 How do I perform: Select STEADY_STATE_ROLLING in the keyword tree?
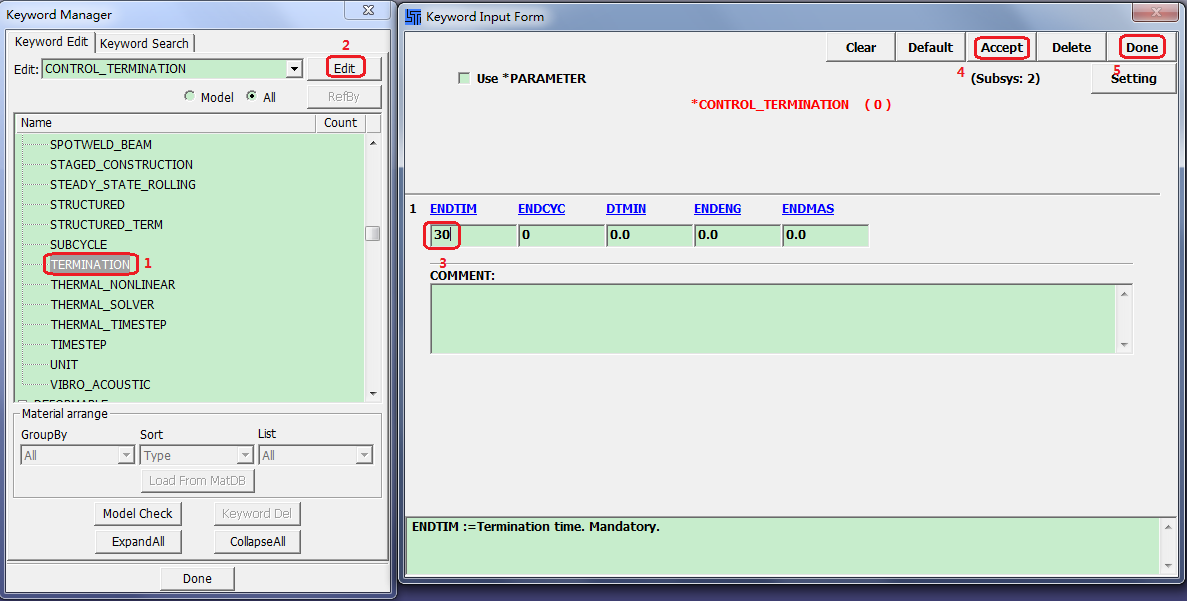click(x=123, y=185)
